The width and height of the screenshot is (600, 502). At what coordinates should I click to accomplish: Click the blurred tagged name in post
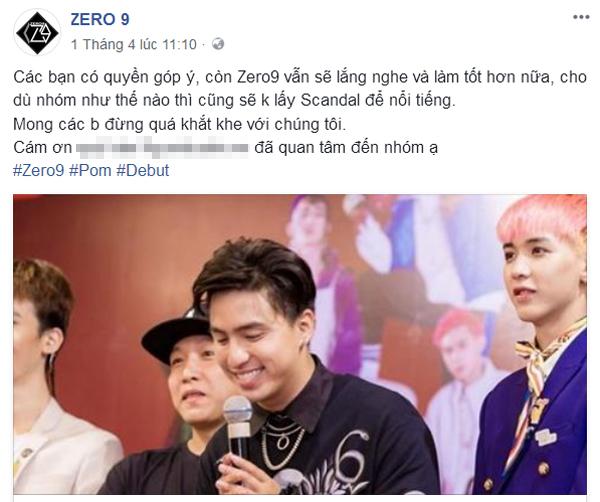click(162, 148)
